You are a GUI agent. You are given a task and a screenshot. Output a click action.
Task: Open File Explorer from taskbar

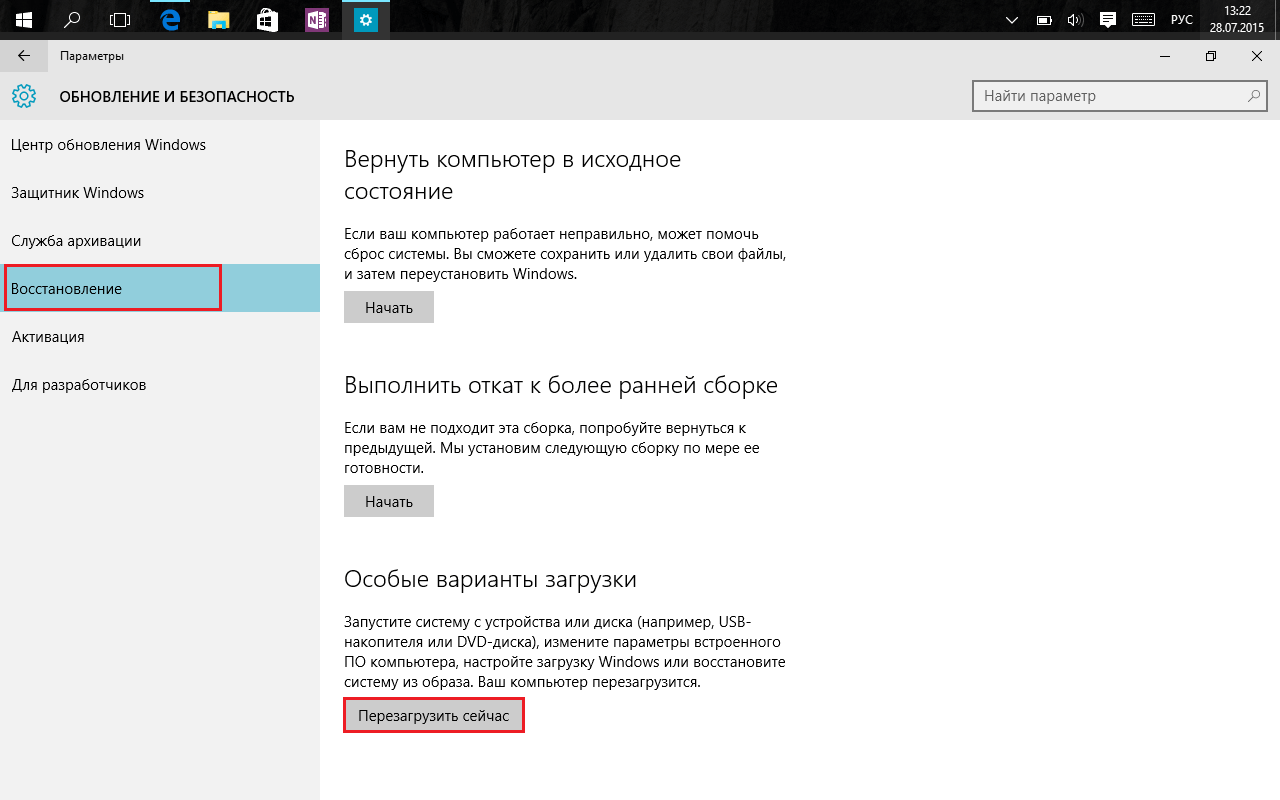click(218, 19)
